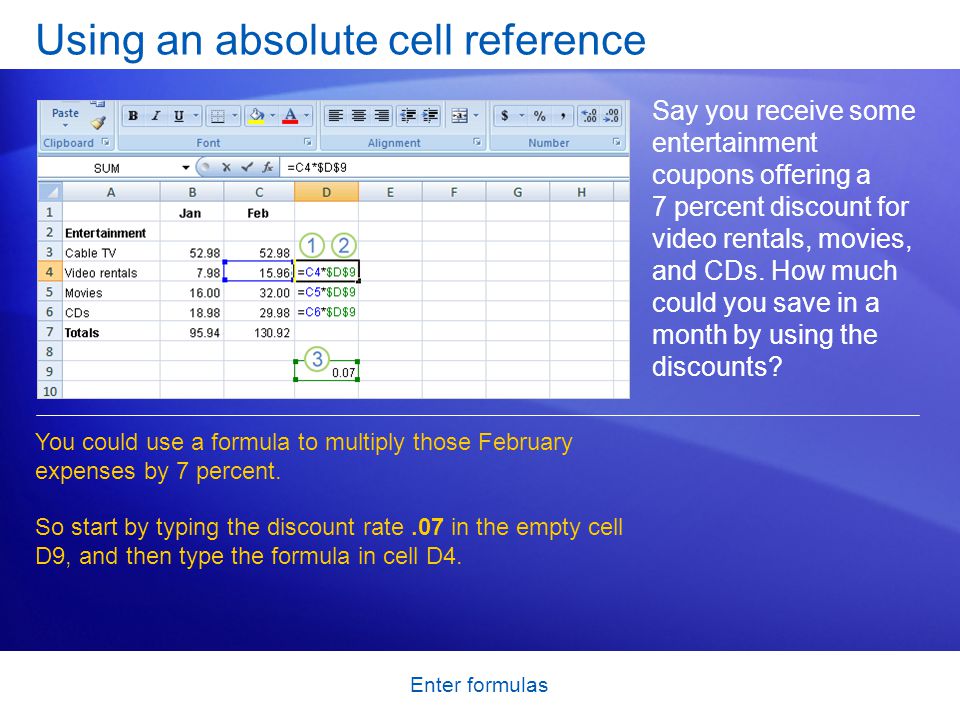Toggle Bold formatting in Font group
This screenshot has width=960, height=720.
coord(133,116)
